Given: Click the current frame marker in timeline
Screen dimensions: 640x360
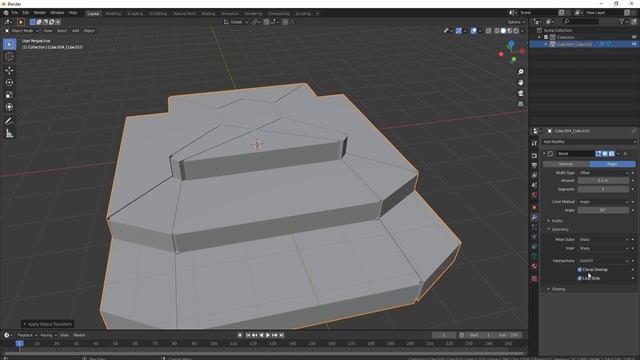Looking at the screenshot, I should 19,344.
